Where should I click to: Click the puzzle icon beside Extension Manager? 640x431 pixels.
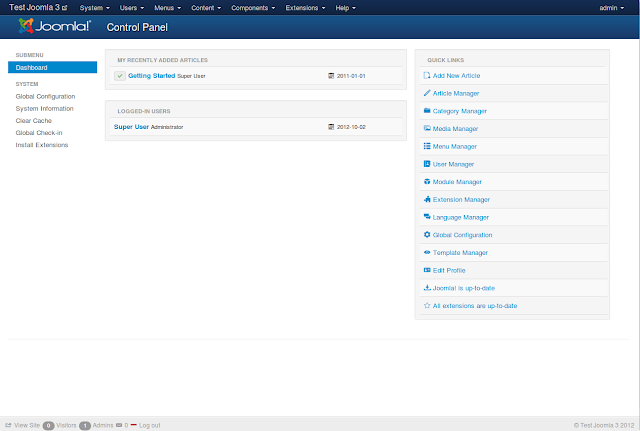pos(427,199)
